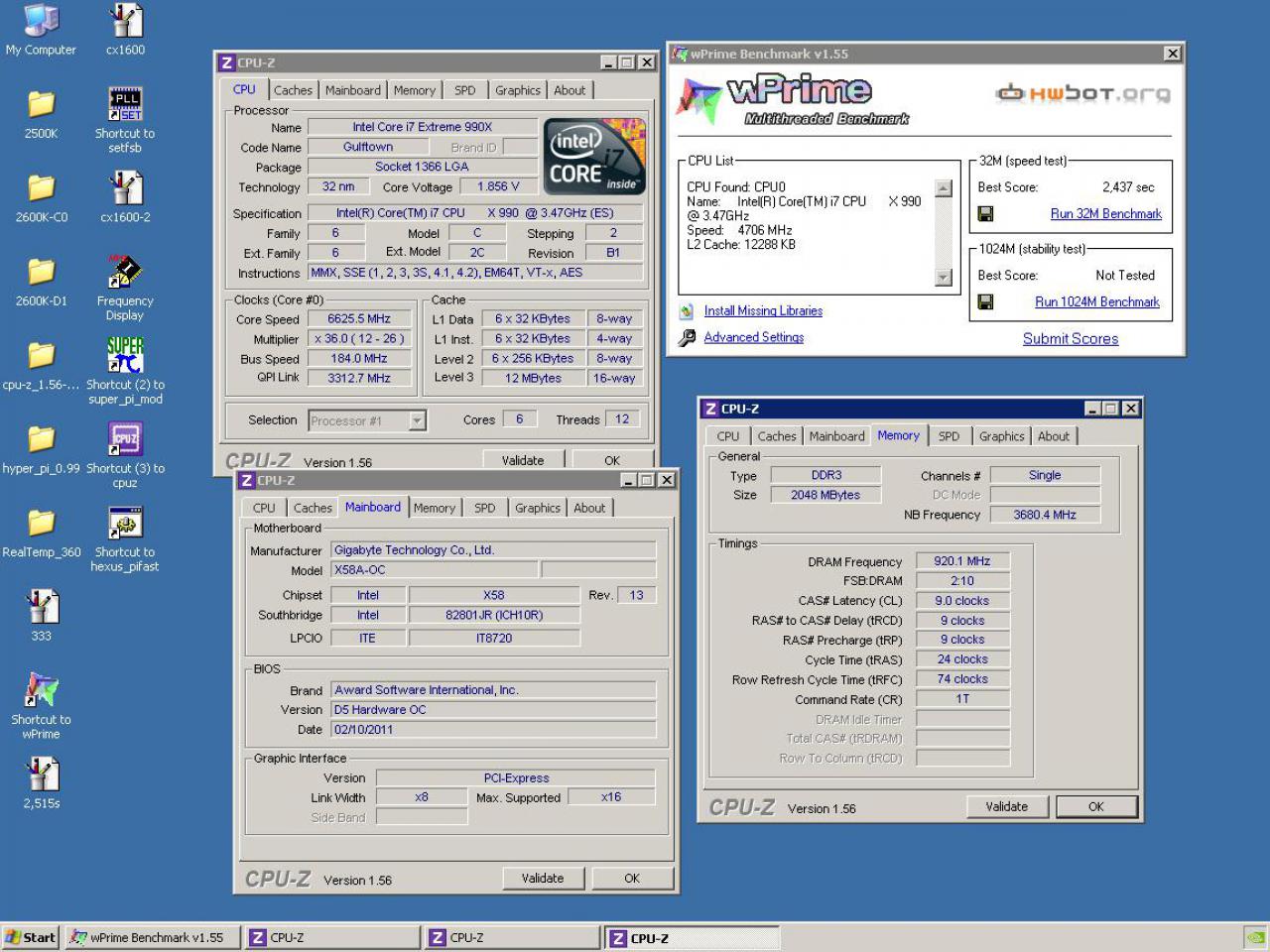Click the CPU List scrollbar up arrow
Screen dimensions: 1270x952
944,188
